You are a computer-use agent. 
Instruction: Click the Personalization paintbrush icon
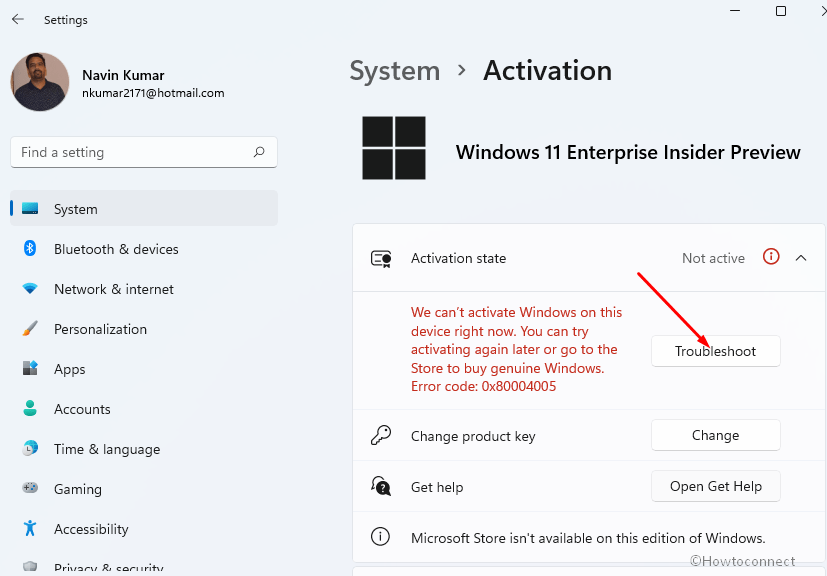[30, 328]
